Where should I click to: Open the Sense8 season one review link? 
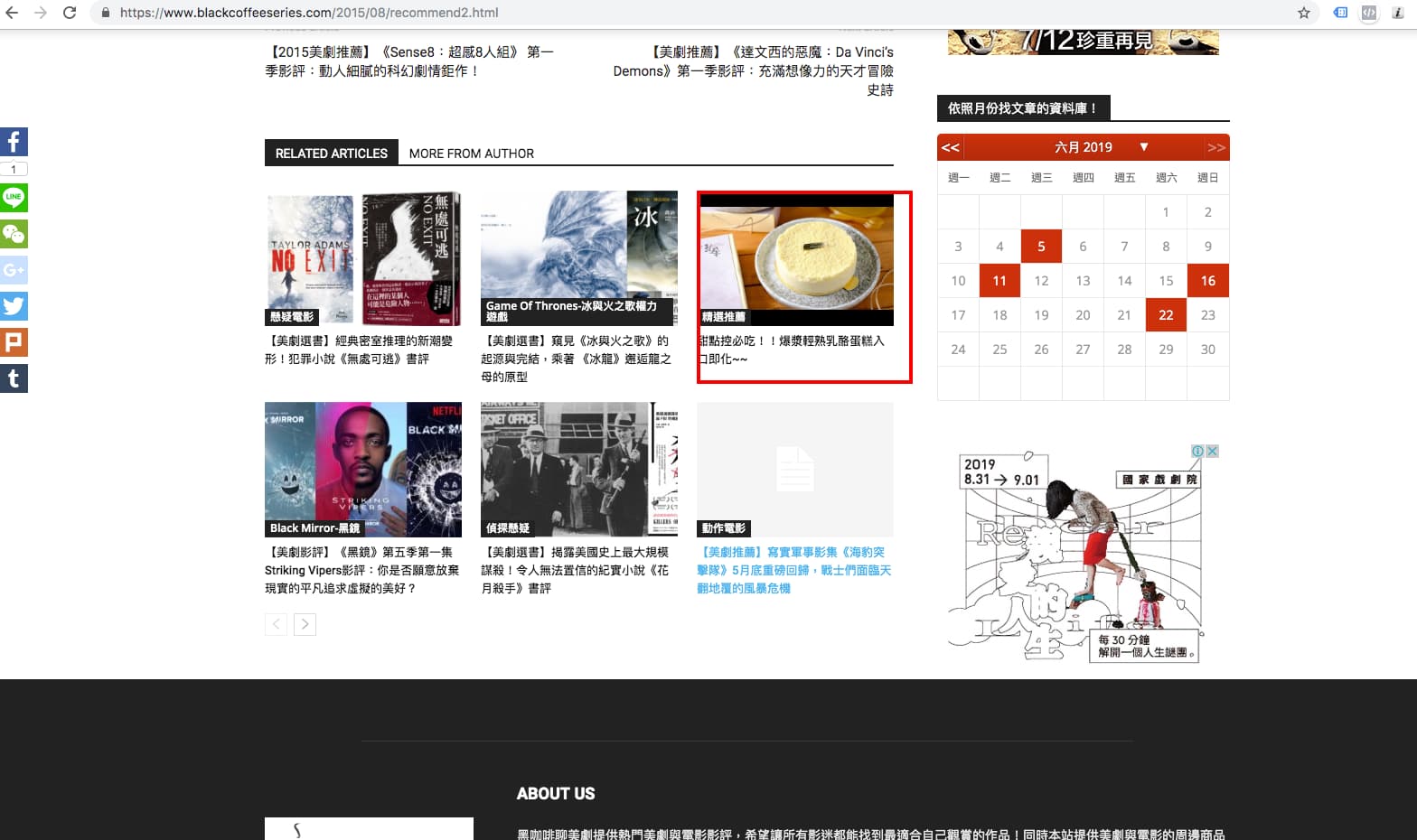408,61
